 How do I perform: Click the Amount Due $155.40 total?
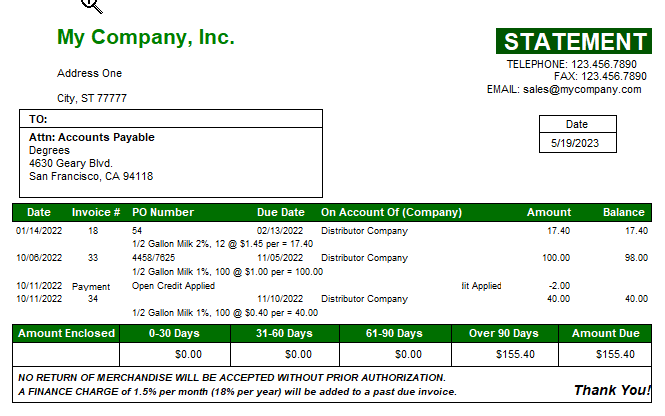click(615, 355)
